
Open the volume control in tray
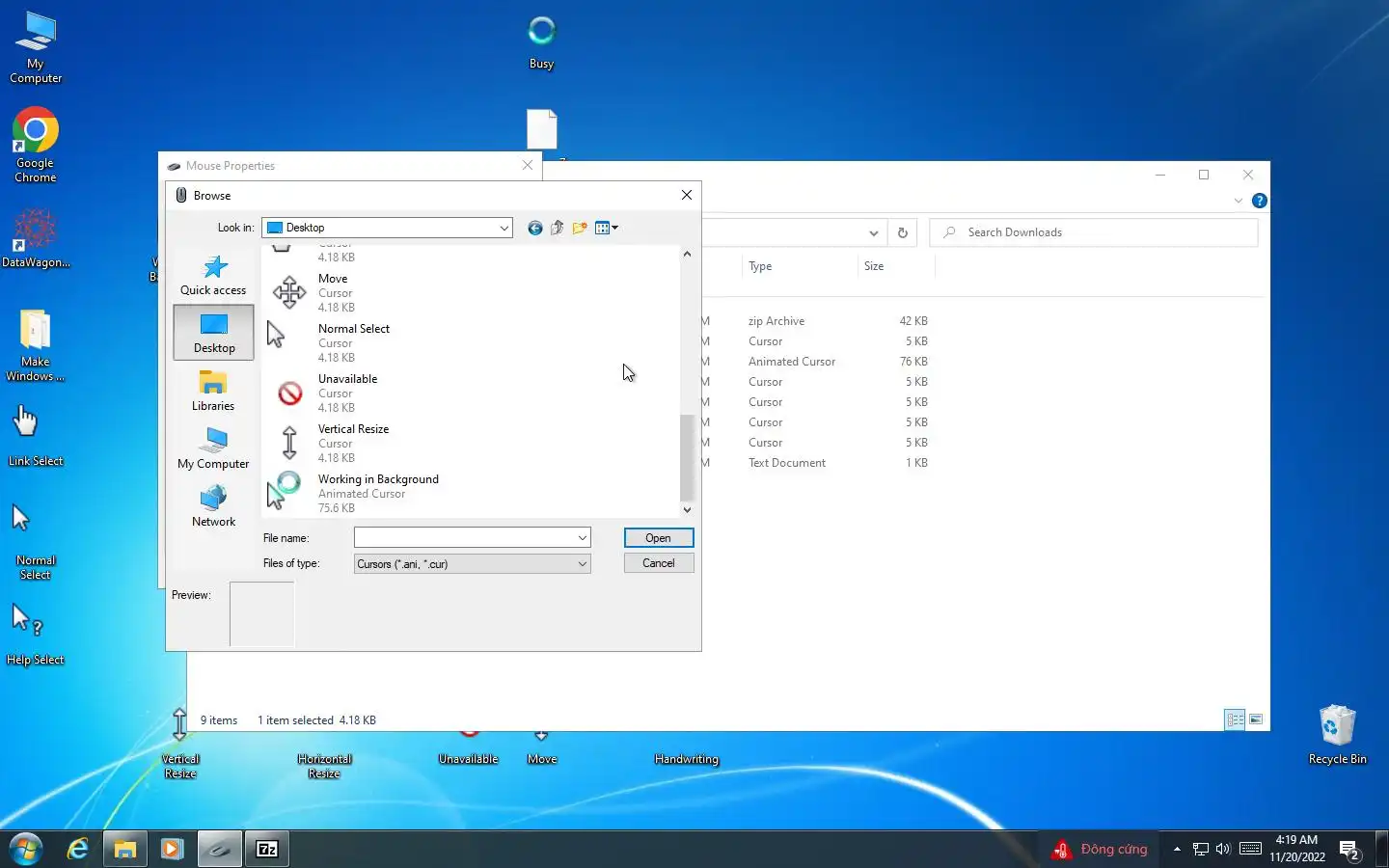pos(1223,849)
